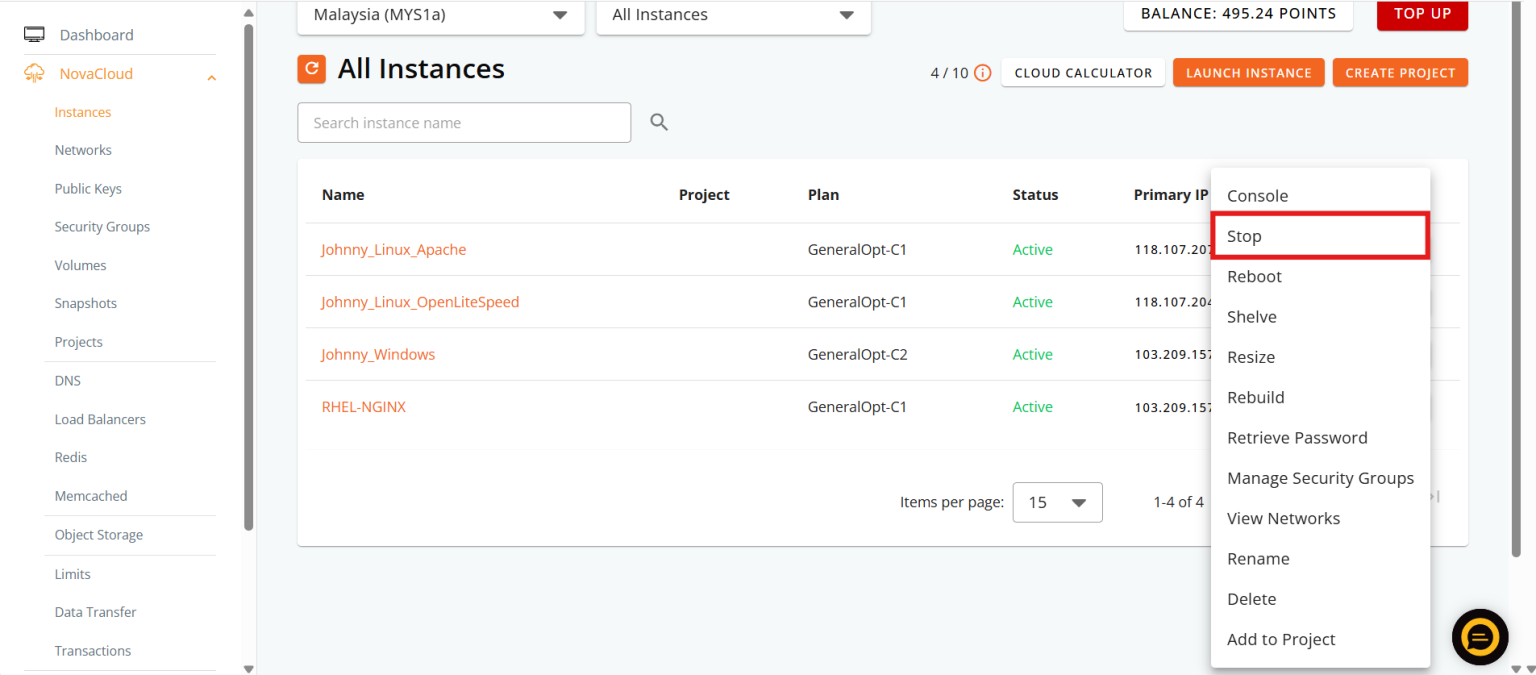The image size is (1536, 675).
Task: Open Security Groups in the sidebar
Action: click(102, 227)
